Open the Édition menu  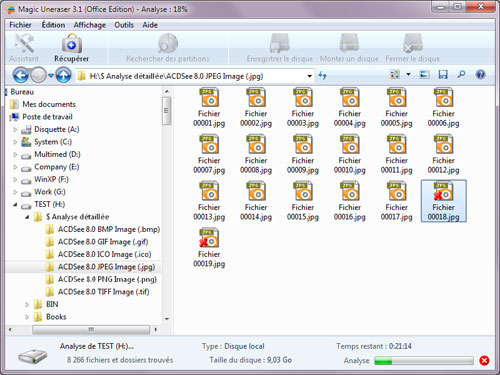coord(53,25)
